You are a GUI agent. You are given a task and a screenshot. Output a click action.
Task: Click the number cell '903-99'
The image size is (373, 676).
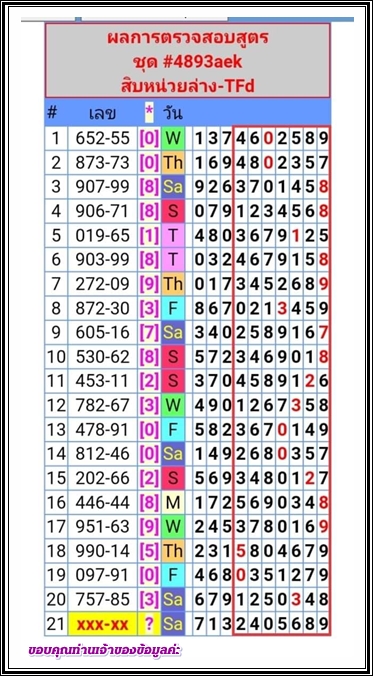pyautogui.click(x=102, y=260)
